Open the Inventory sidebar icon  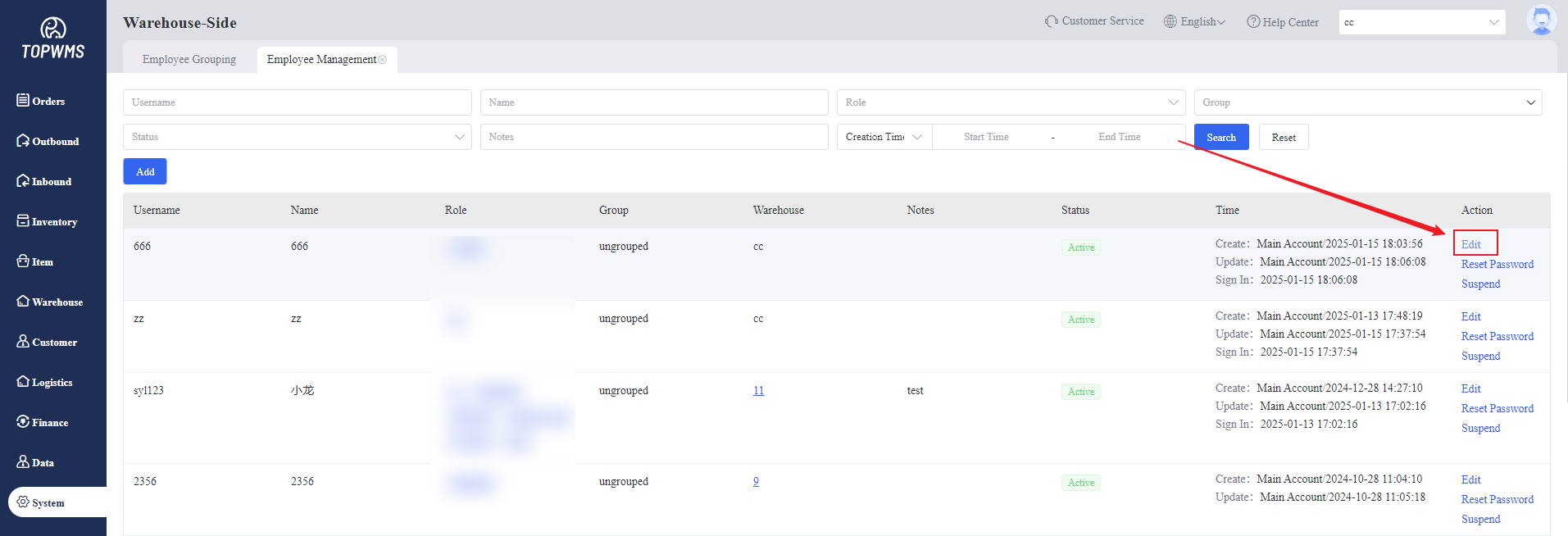pyautogui.click(x=23, y=221)
